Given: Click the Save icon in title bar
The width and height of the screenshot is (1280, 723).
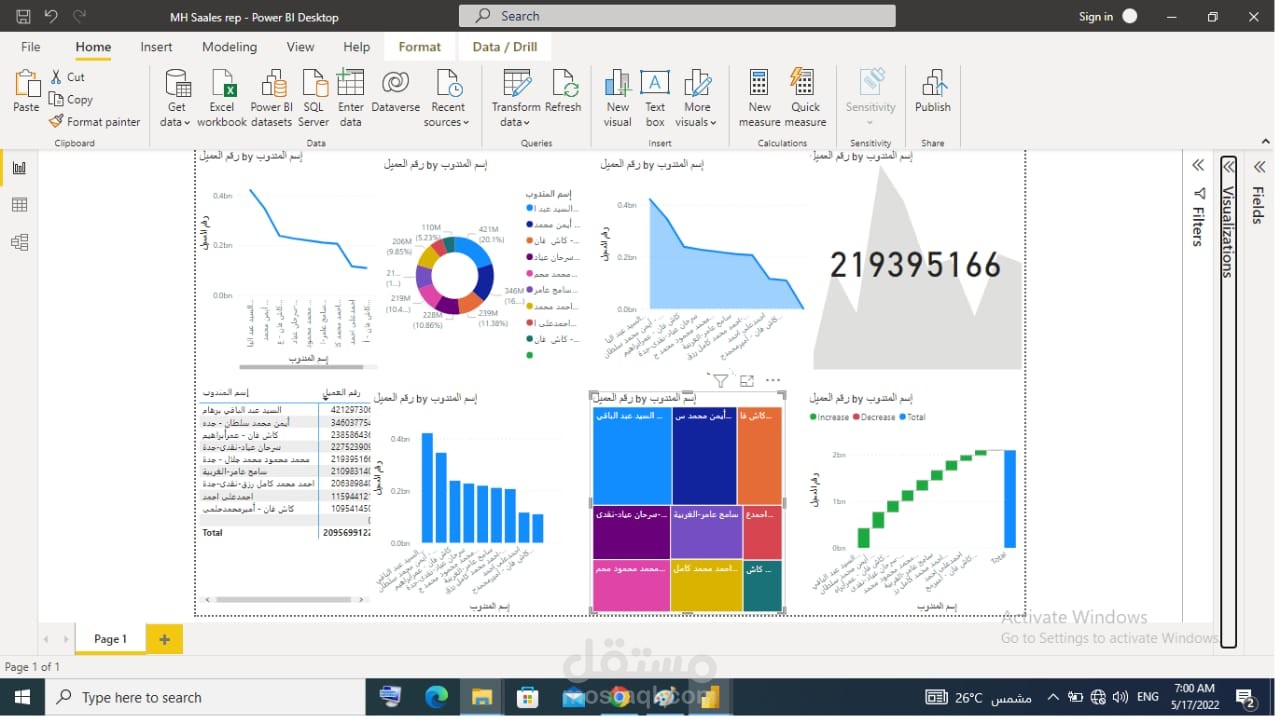Looking at the screenshot, I should pos(23,16).
